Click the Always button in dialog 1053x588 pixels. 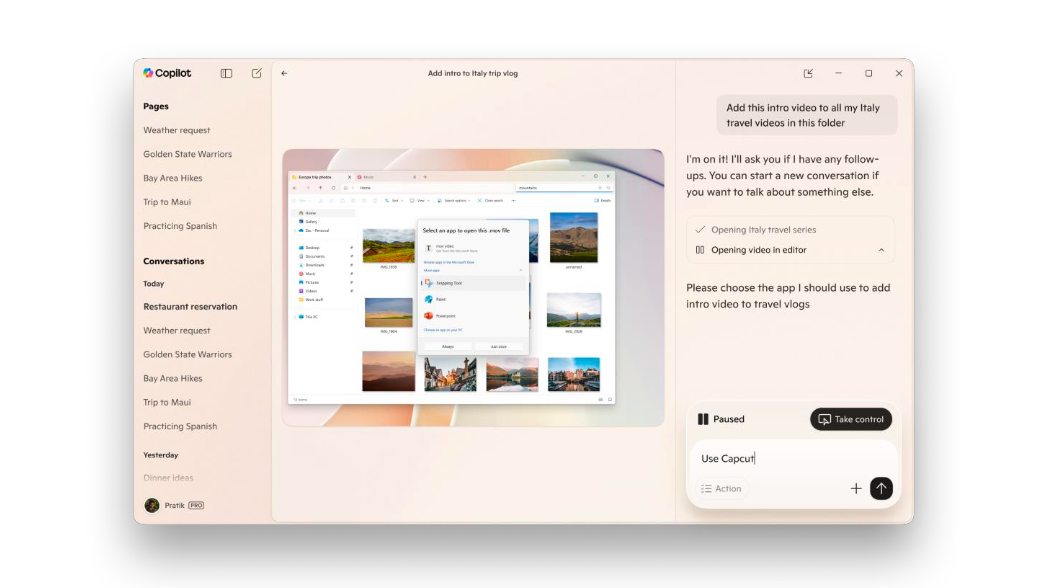(x=447, y=346)
